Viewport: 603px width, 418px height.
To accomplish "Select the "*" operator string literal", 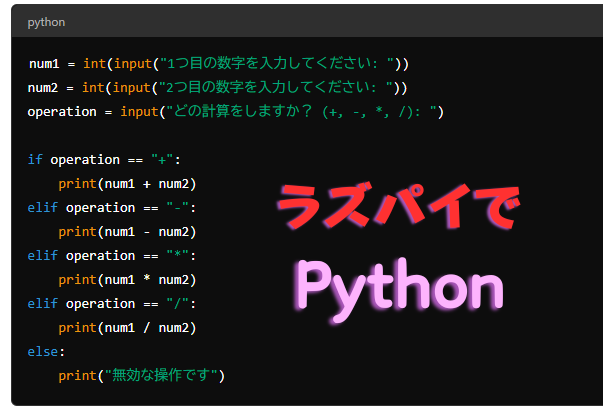I will 182,256.
